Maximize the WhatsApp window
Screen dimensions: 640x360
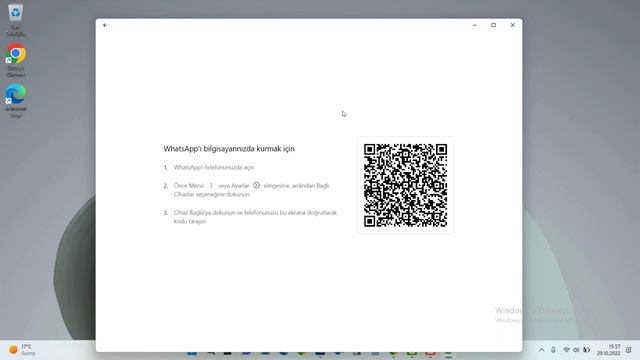(x=493, y=25)
